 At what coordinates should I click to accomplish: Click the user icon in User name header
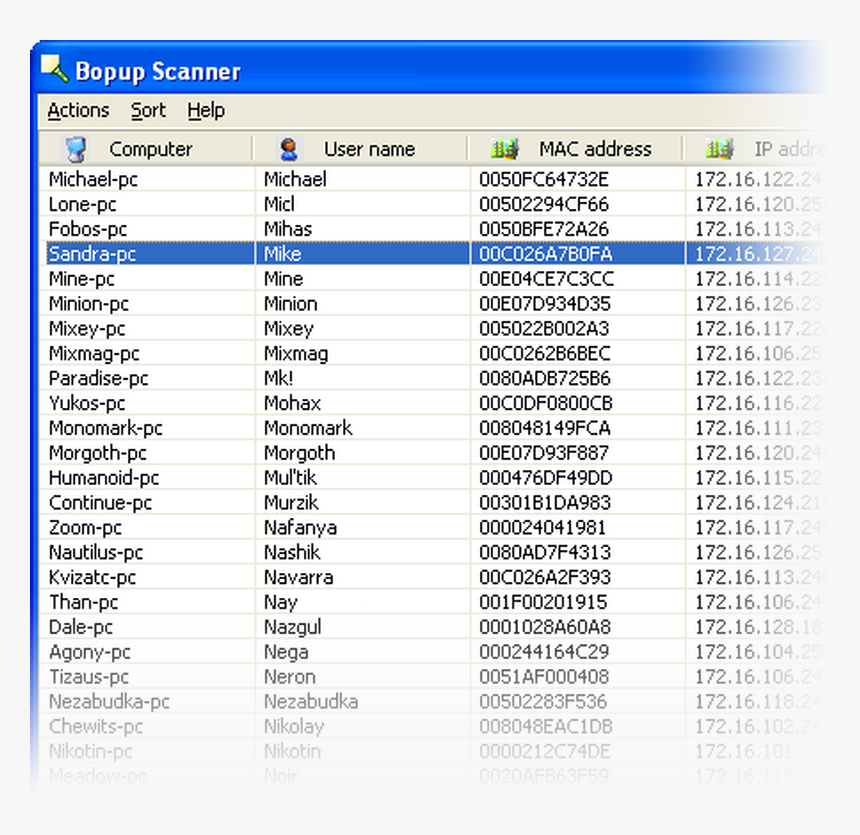288,149
